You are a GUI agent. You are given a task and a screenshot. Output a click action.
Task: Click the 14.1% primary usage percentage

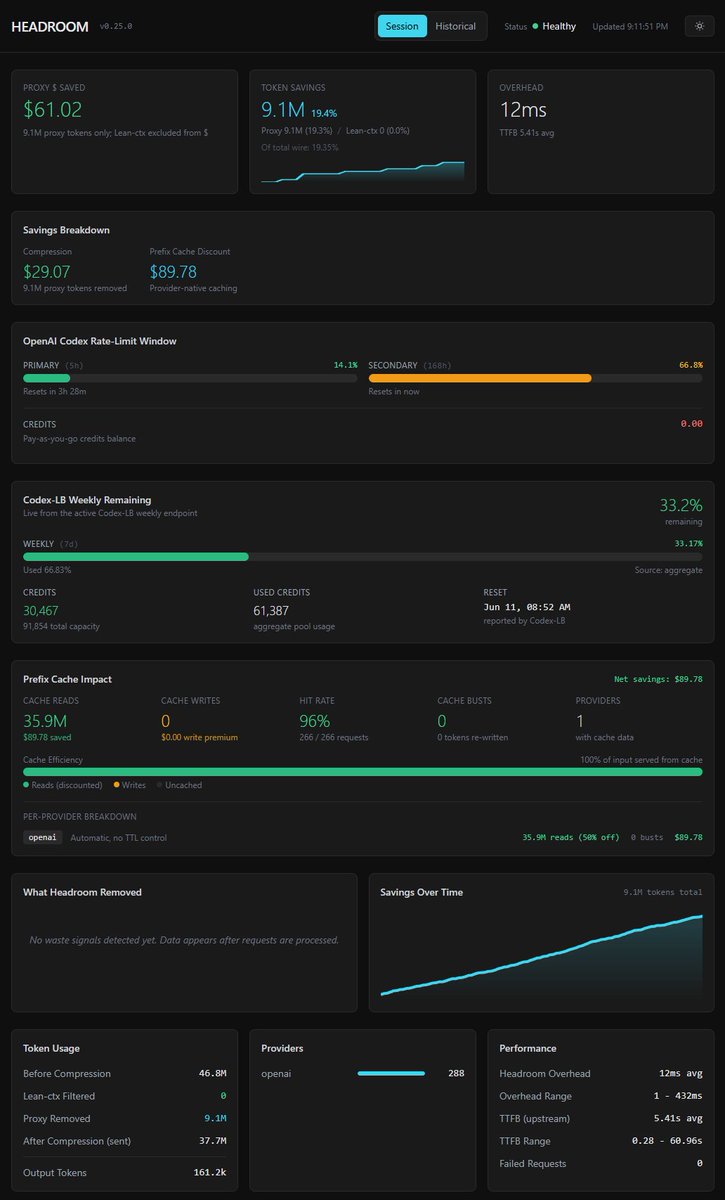click(x=345, y=365)
